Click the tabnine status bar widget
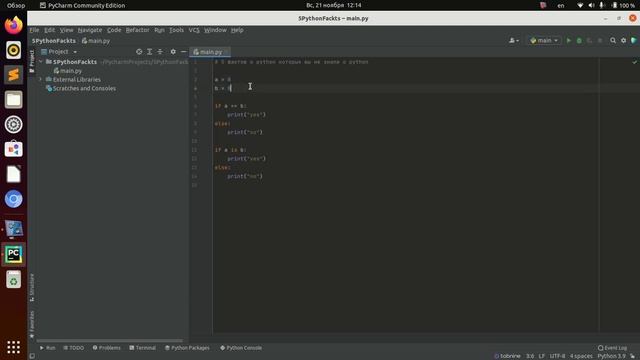The image size is (640, 360). 507,356
